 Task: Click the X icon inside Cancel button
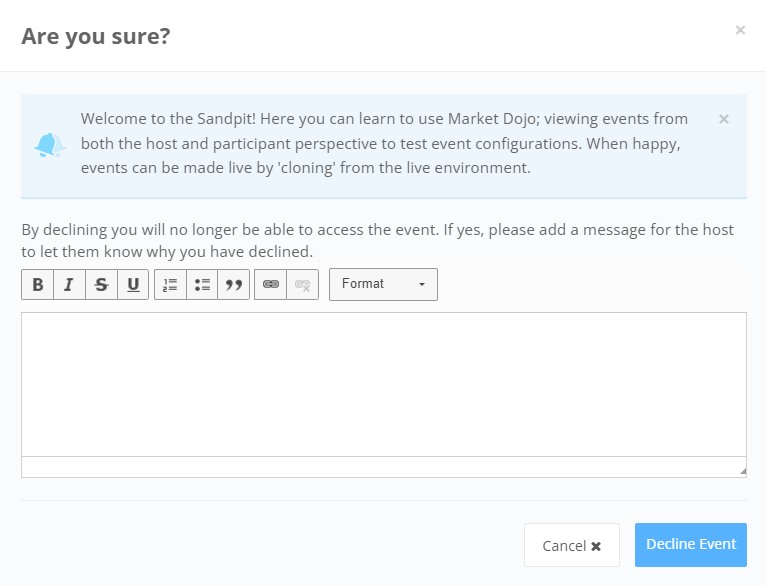[x=596, y=546]
